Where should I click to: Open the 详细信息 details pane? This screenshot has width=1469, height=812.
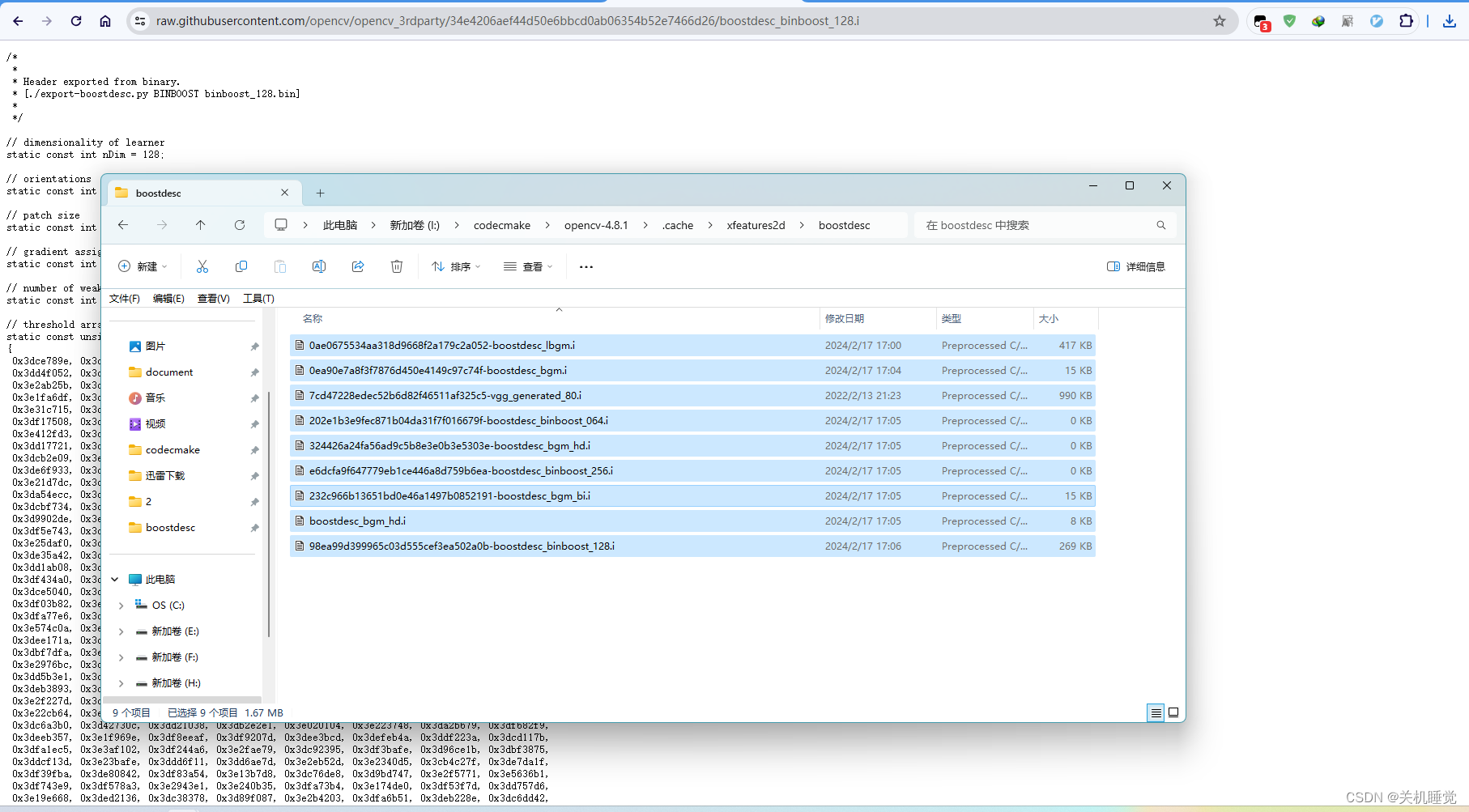[x=1135, y=266]
